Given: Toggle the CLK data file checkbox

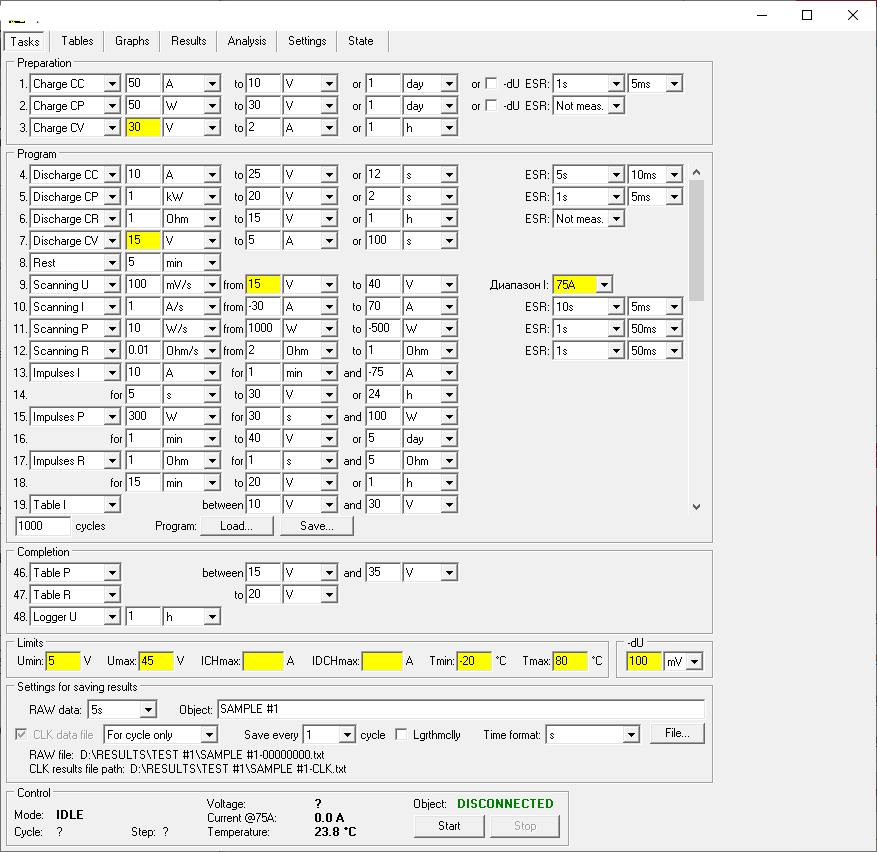Looking at the screenshot, I should pos(21,734).
